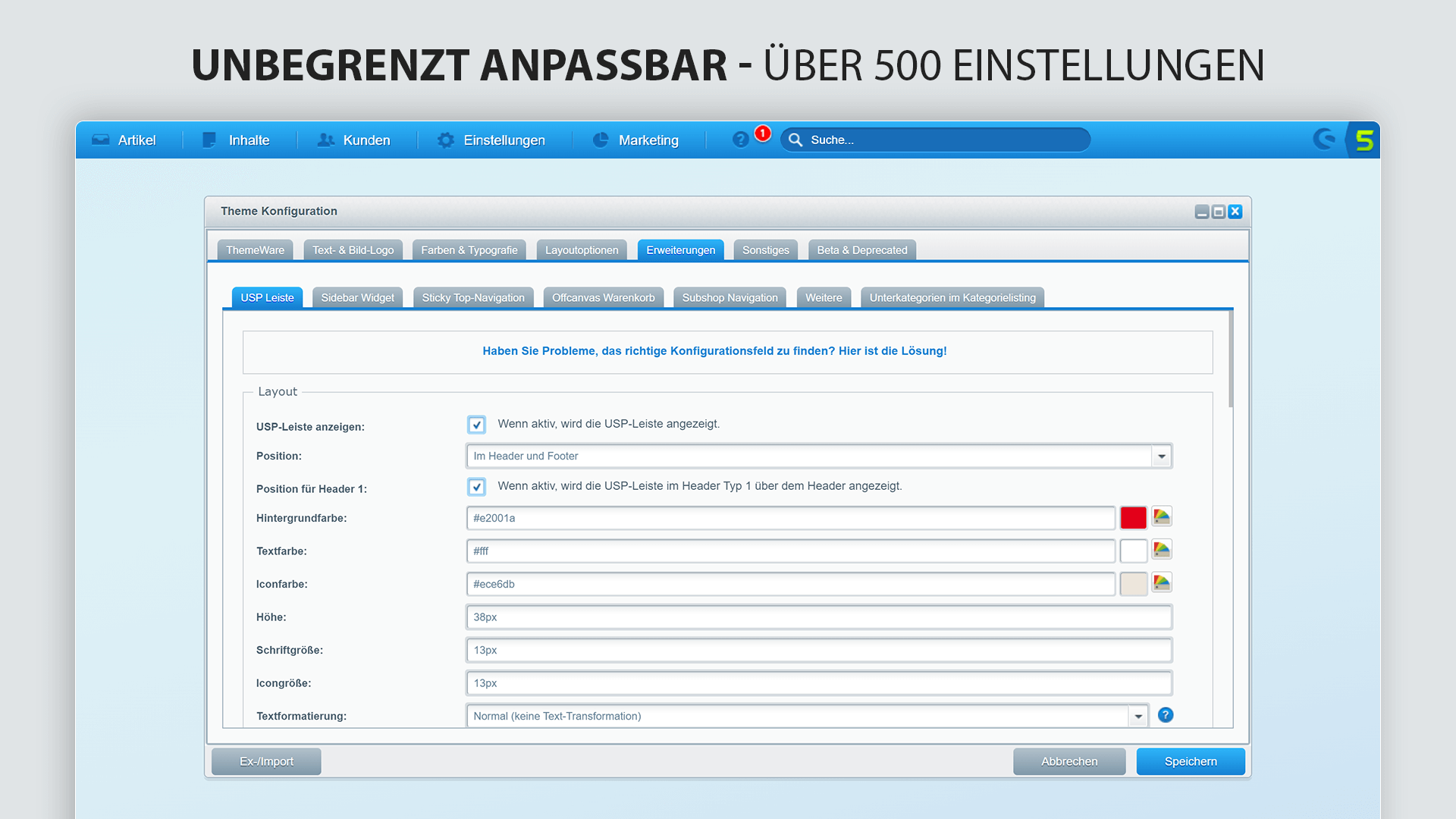Screen dimensions: 1456x819
Task: Toggle the USP-Leiste anzeigen checkbox
Action: click(476, 424)
